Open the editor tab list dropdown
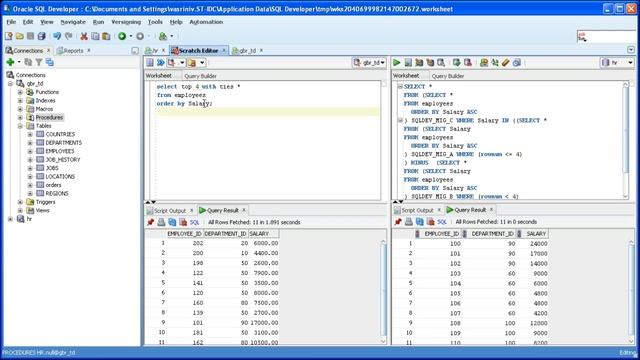640x360 pixels. coord(631,50)
